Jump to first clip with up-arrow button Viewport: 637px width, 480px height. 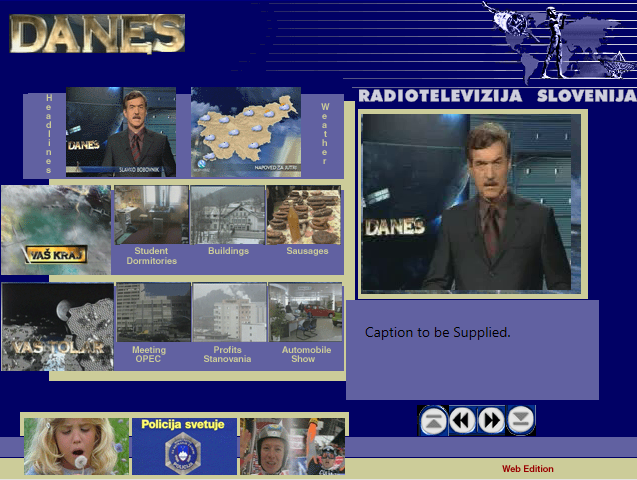click(x=433, y=421)
